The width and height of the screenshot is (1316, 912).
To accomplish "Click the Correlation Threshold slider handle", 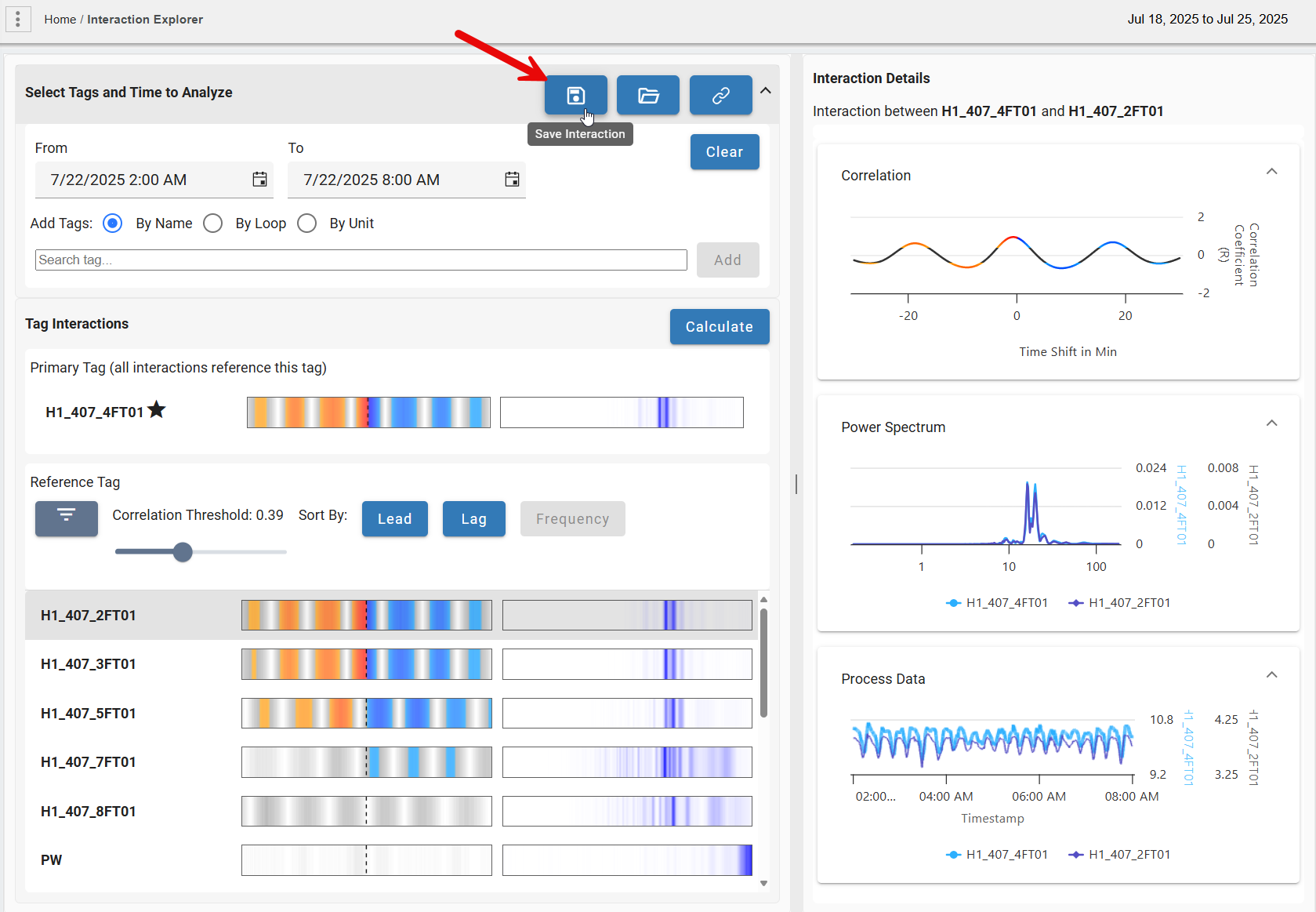I will coord(183,552).
